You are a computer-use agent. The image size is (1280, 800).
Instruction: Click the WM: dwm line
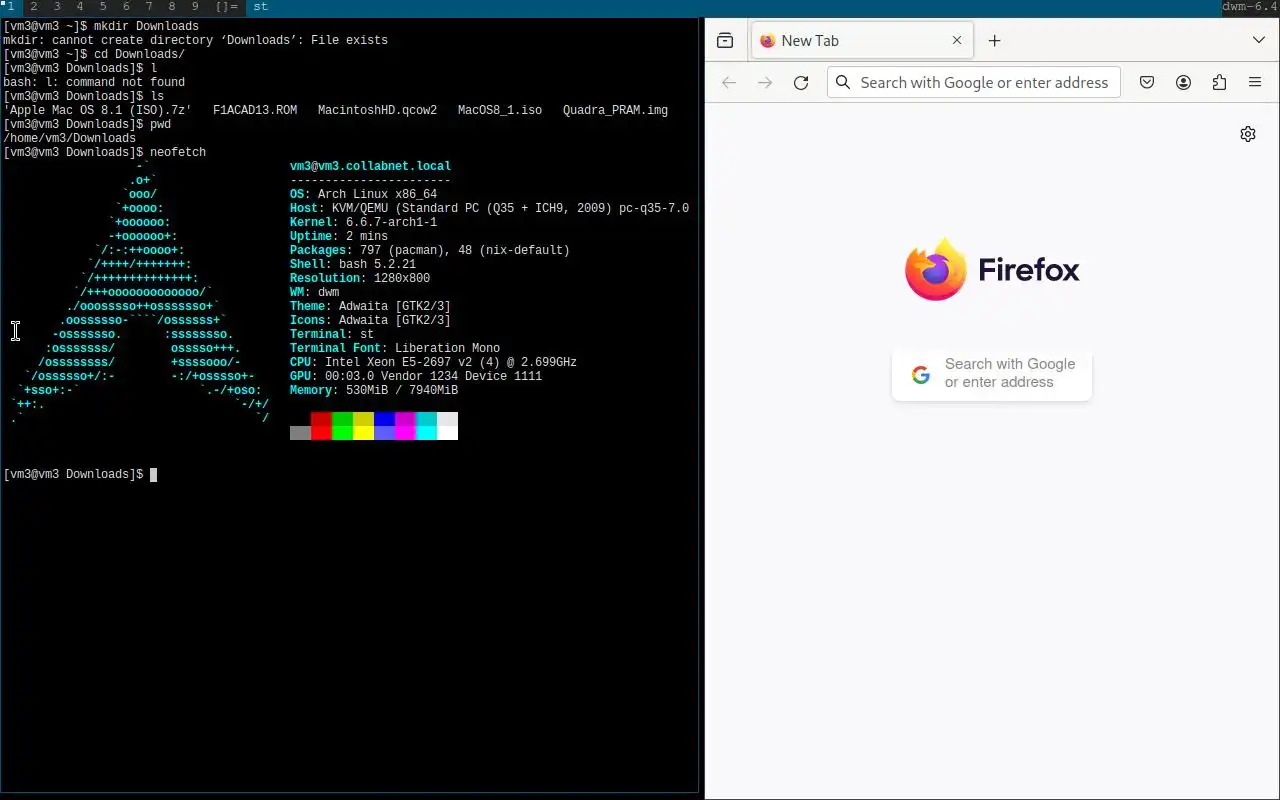314,293
